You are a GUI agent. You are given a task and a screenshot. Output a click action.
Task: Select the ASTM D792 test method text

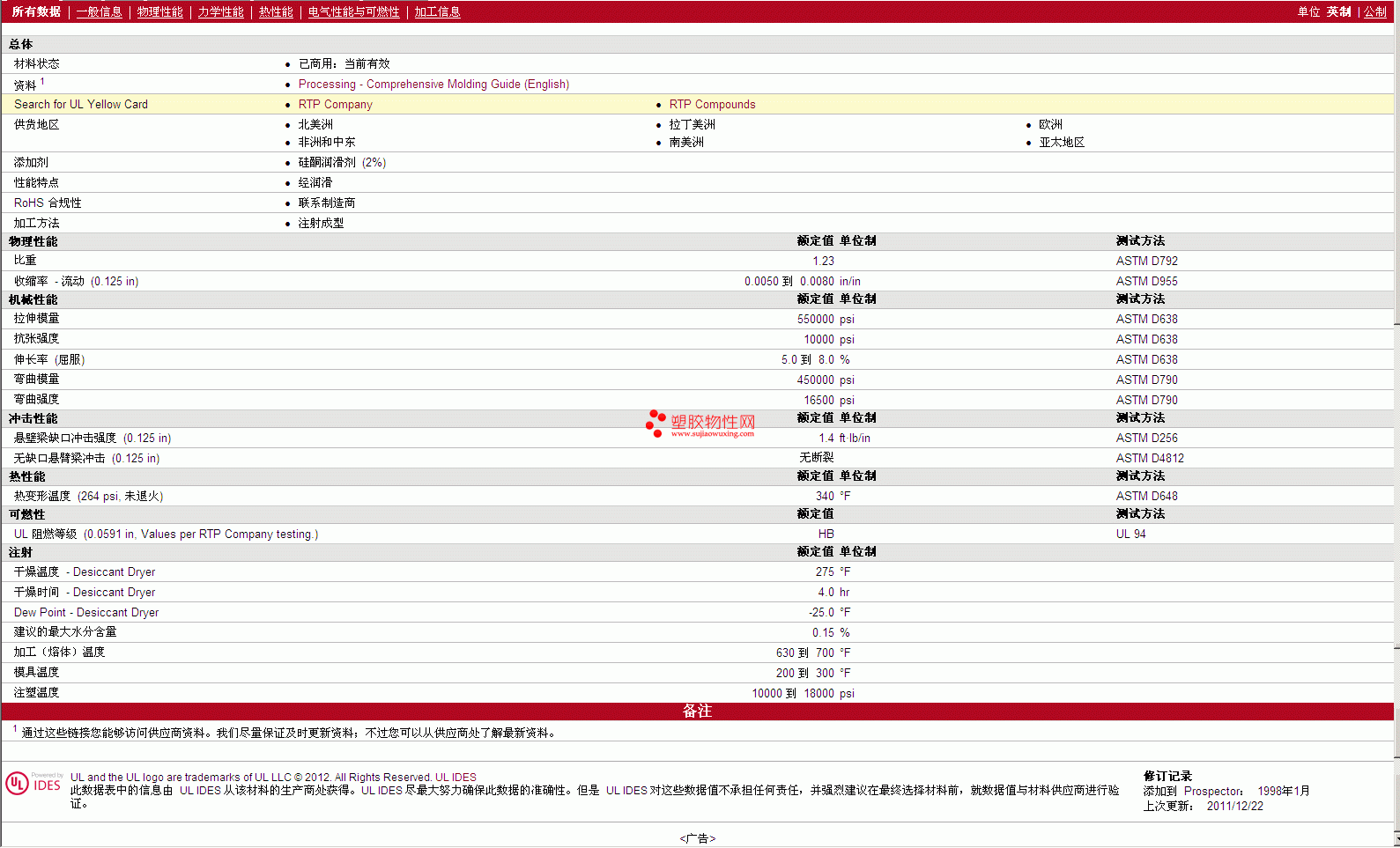point(1146,261)
